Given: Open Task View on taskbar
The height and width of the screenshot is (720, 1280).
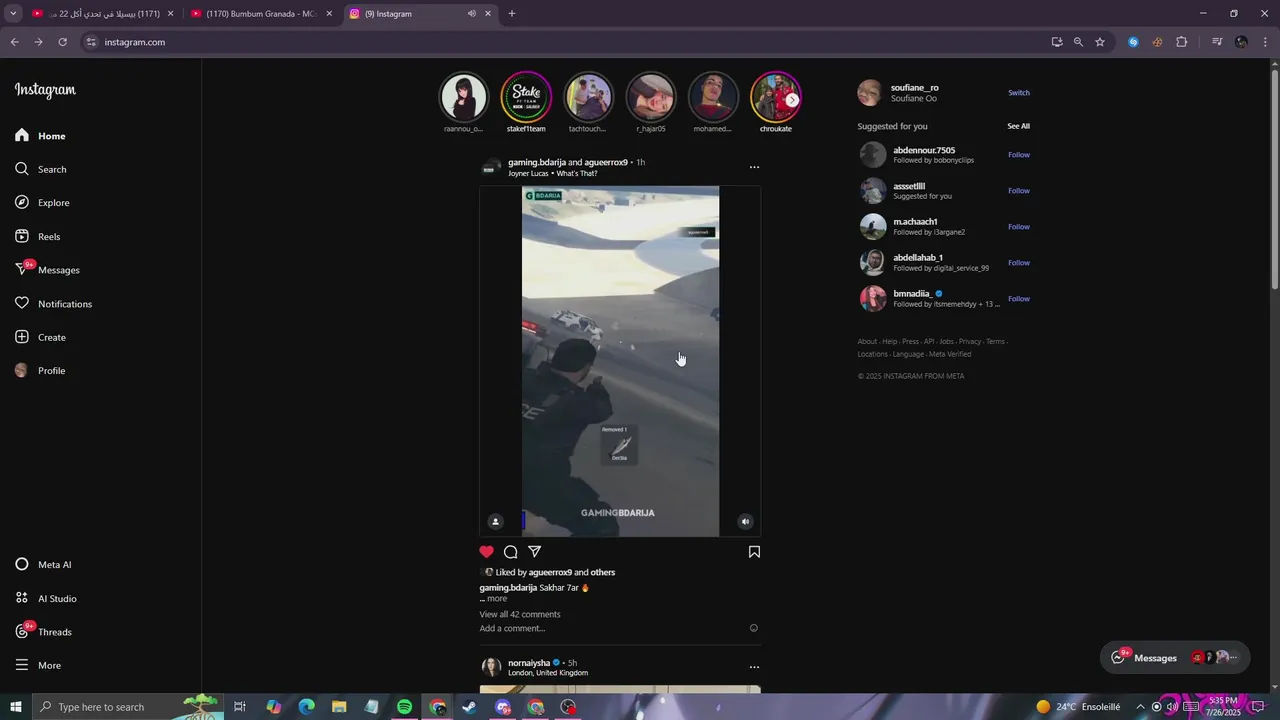Looking at the screenshot, I should pos(240,707).
